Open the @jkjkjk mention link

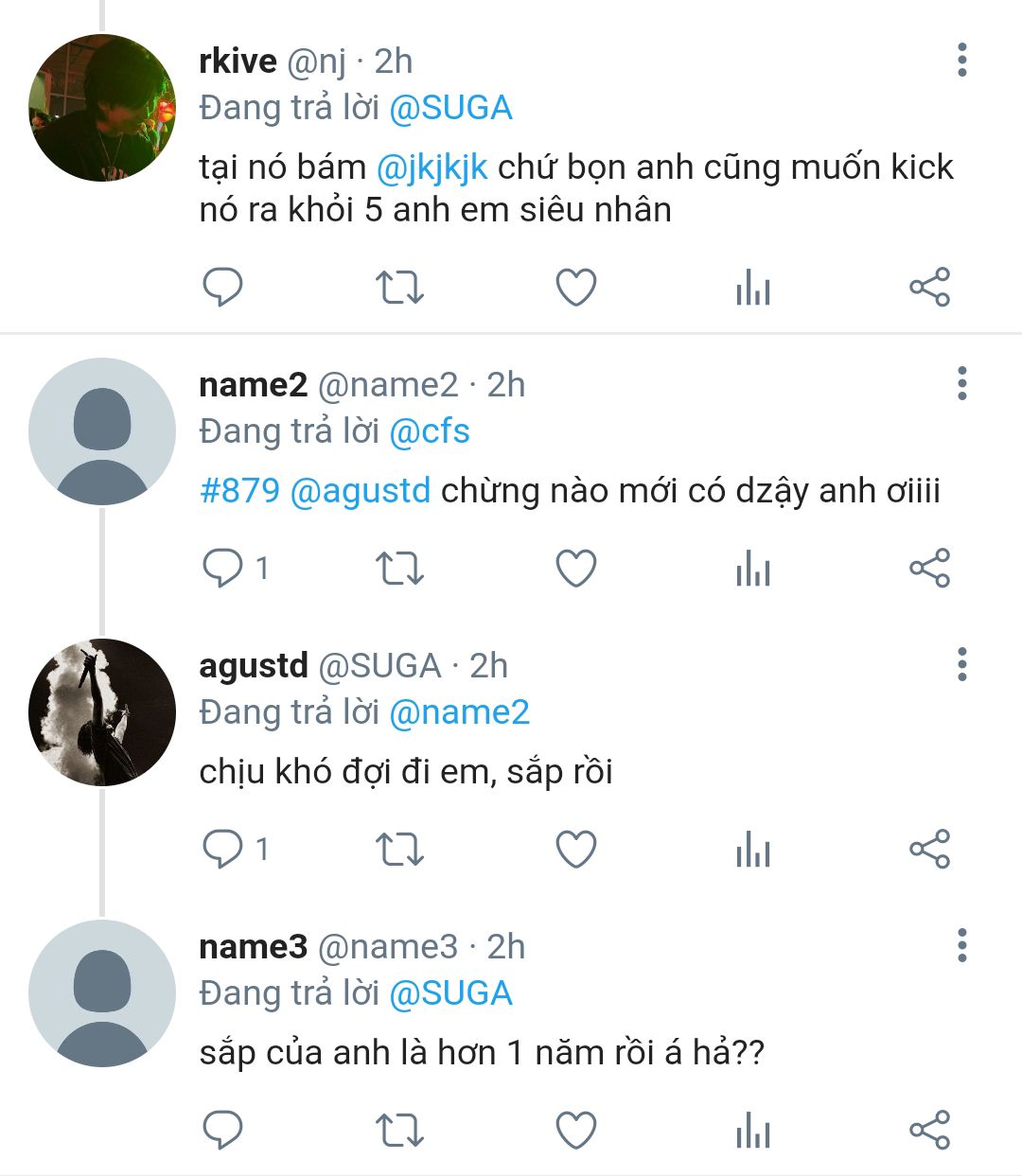pyautogui.click(x=432, y=167)
